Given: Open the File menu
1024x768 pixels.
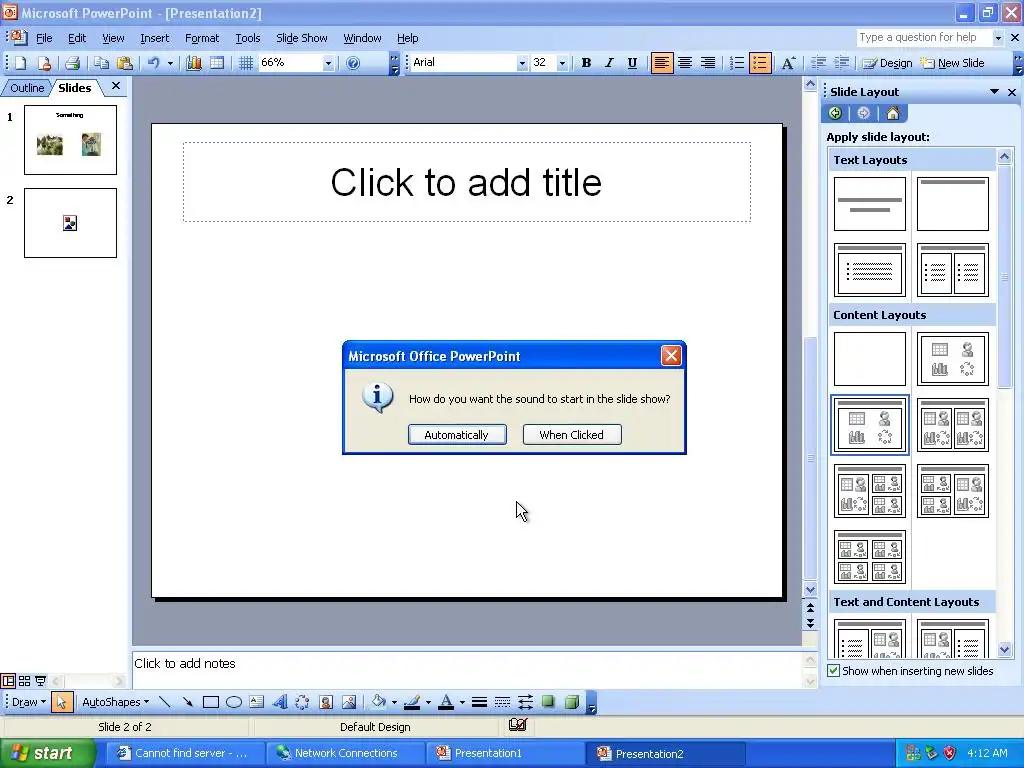Looking at the screenshot, I should [x=44, y=38].
